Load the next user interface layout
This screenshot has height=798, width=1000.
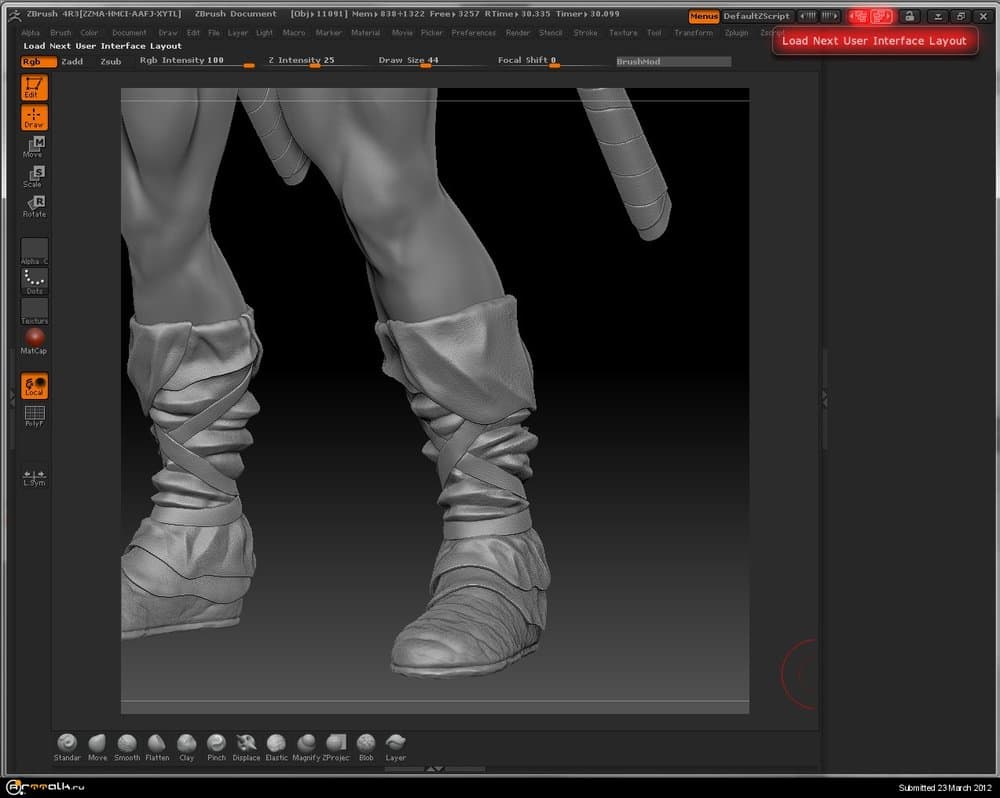(881, 16)
